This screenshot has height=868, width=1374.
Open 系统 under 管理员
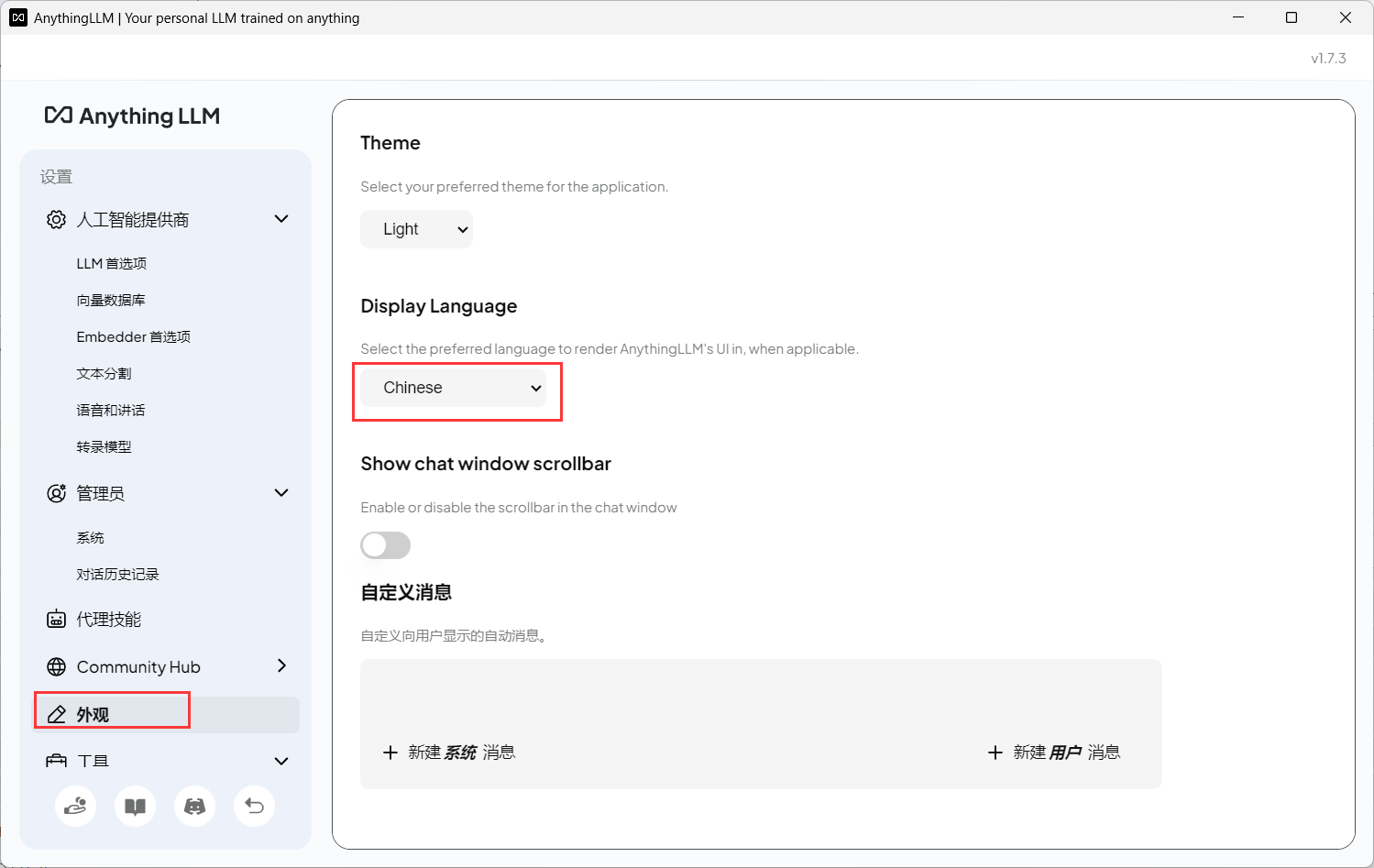90,537
